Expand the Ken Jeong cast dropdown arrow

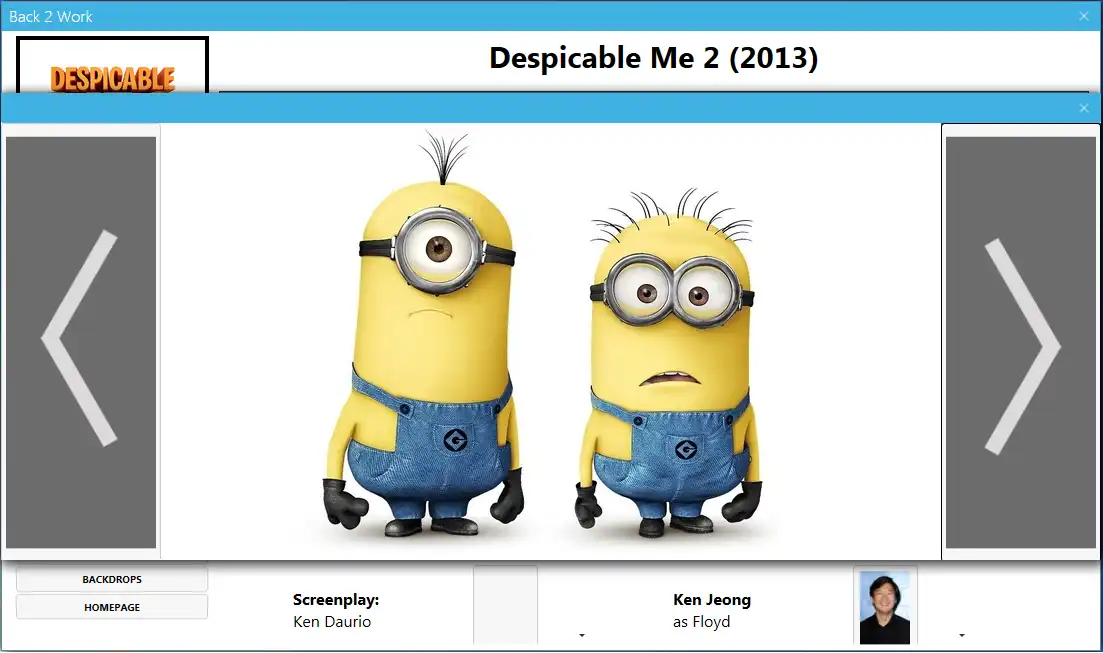click(x=962, y=635)
